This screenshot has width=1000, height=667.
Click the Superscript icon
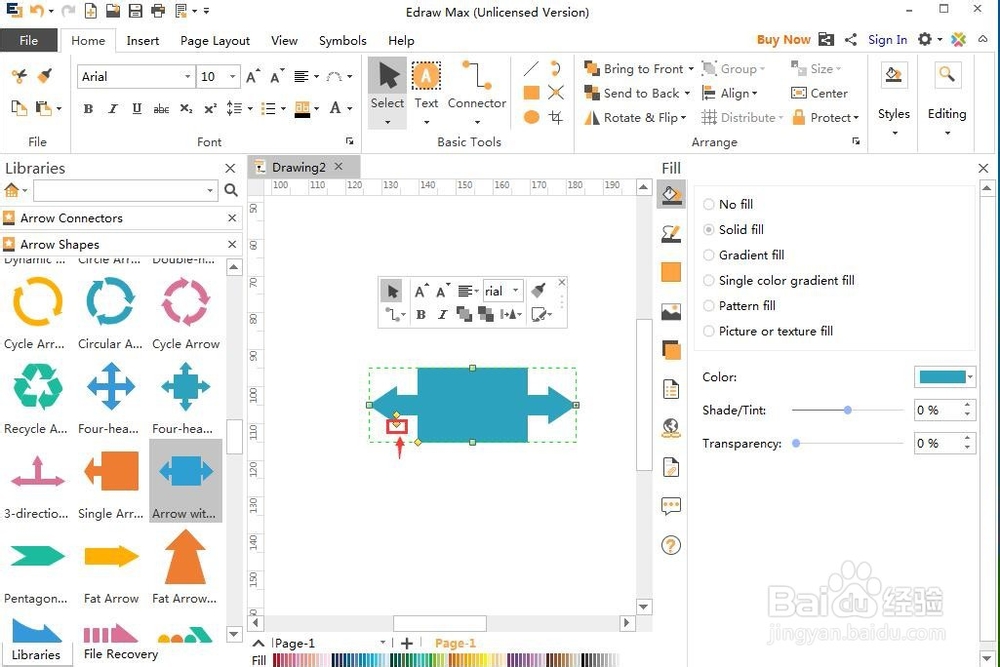pos(210,108)
